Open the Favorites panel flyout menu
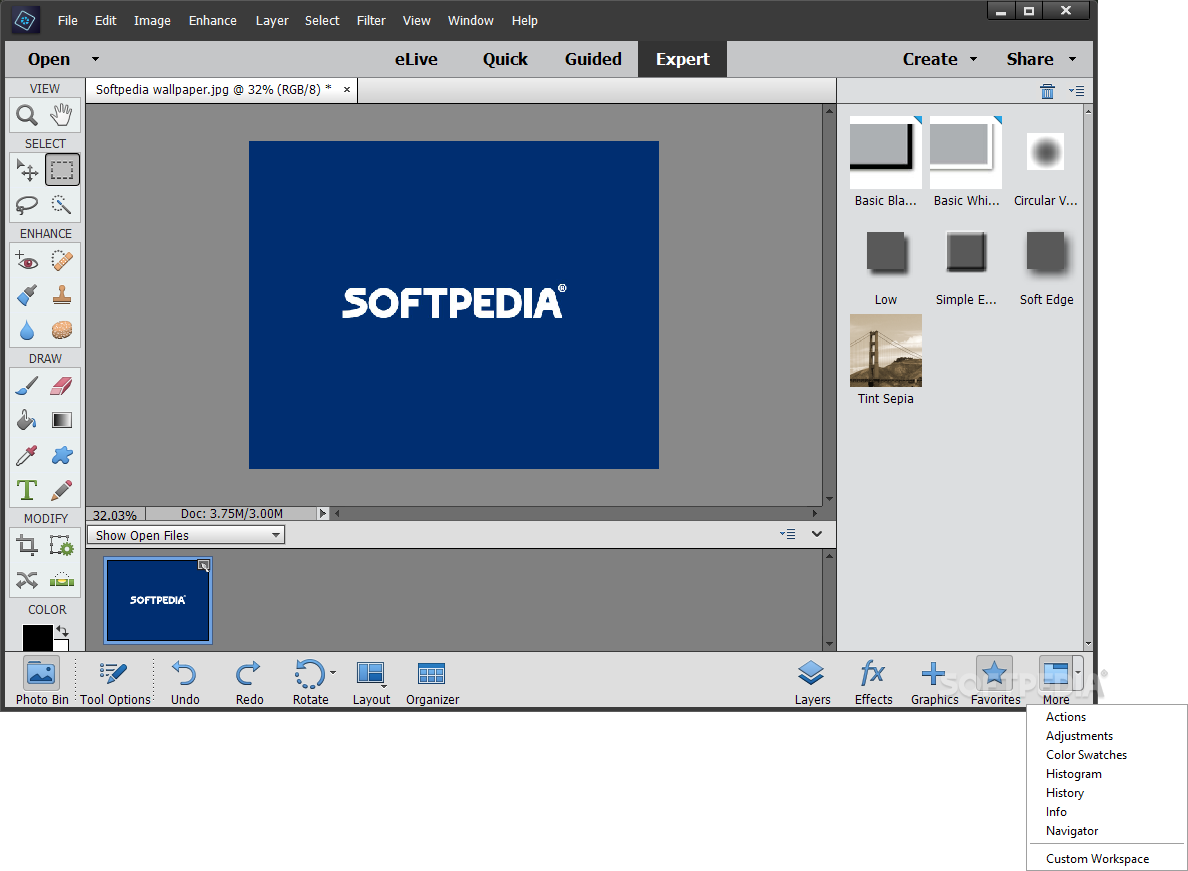This screenshot has width=1188, height=871. pyautogui.click(x=1076, y=92)
